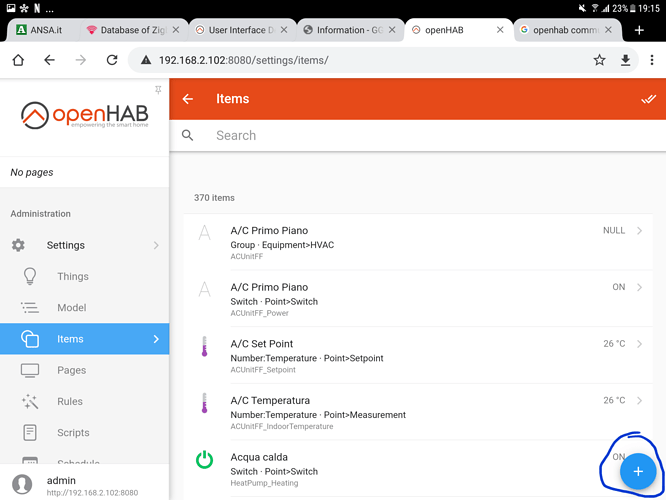Expand chevron of A/C Temperatura row
This screenshot has height=500, width=666.
point(639,400)
